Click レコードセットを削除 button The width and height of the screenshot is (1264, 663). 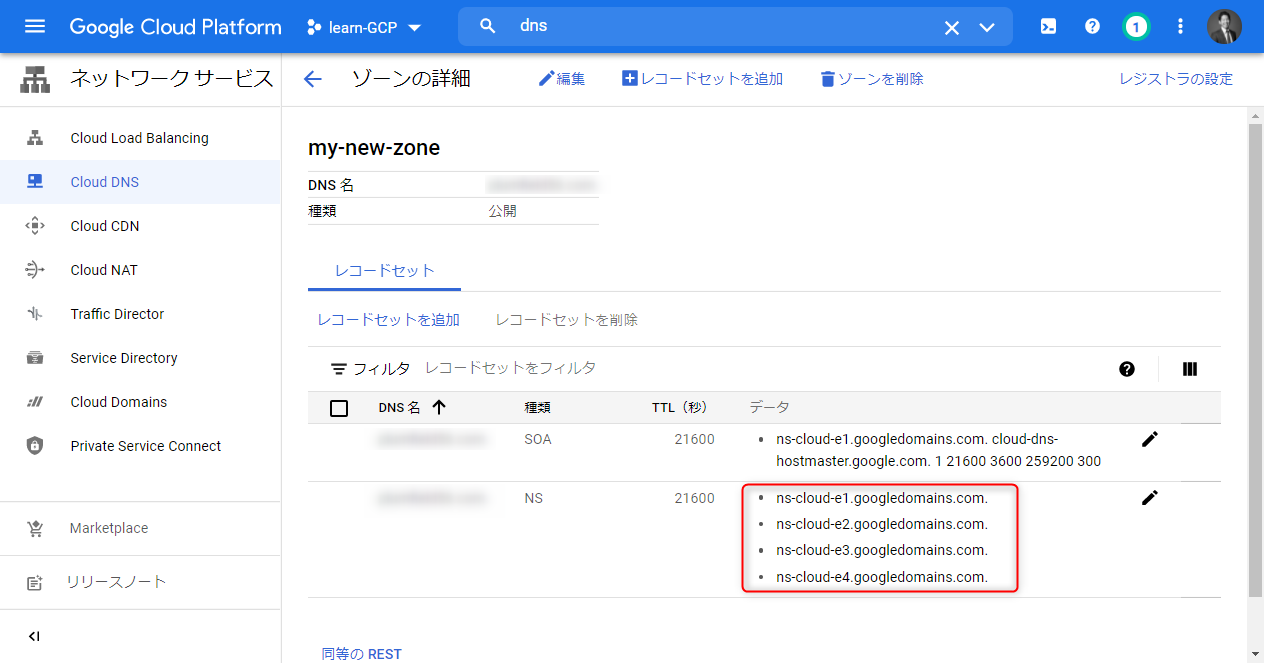(x=567, y=320)
